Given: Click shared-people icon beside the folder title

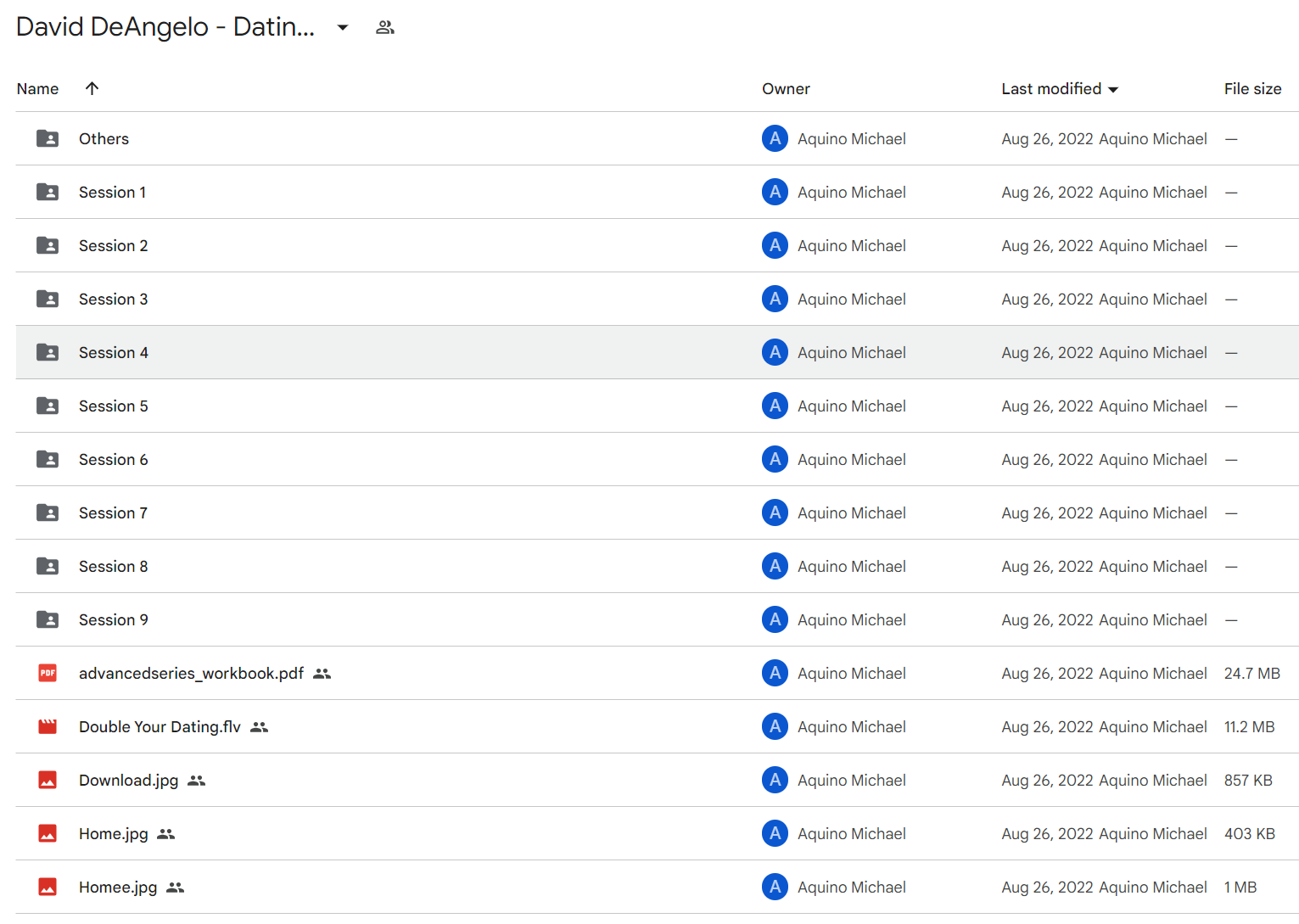Looking at the screenshot, I should [385, 27].
